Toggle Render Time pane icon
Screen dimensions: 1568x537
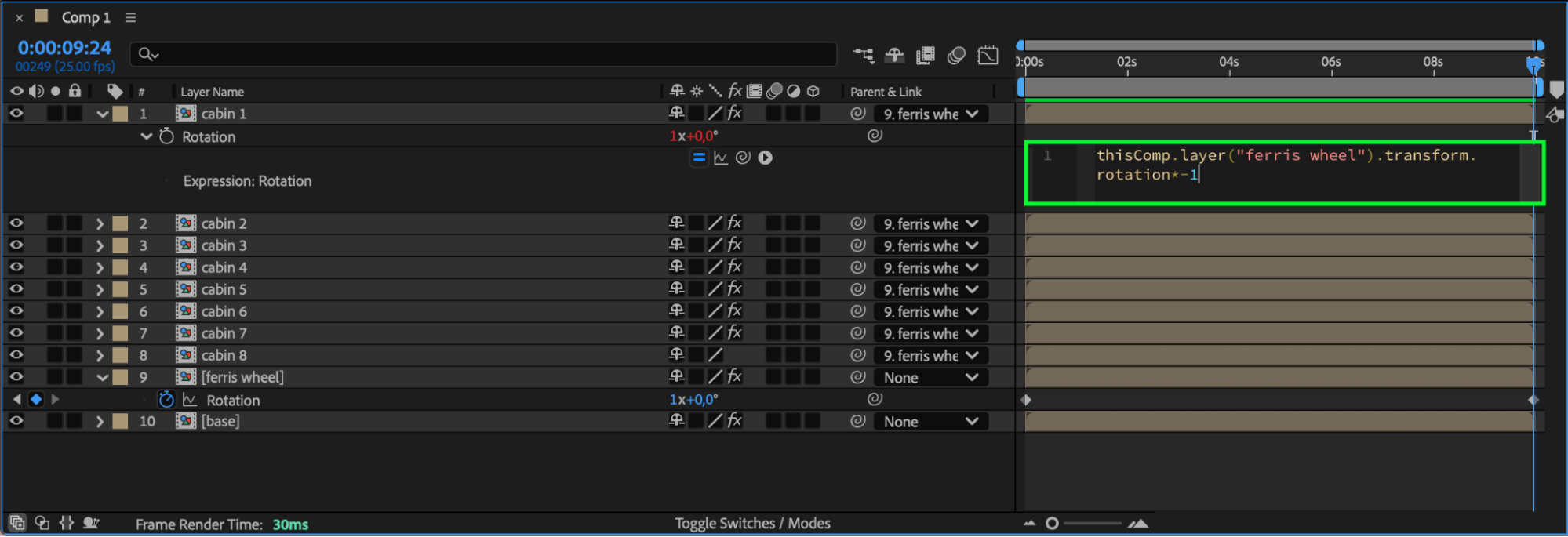pyautogui.click(x=91, y=523)
